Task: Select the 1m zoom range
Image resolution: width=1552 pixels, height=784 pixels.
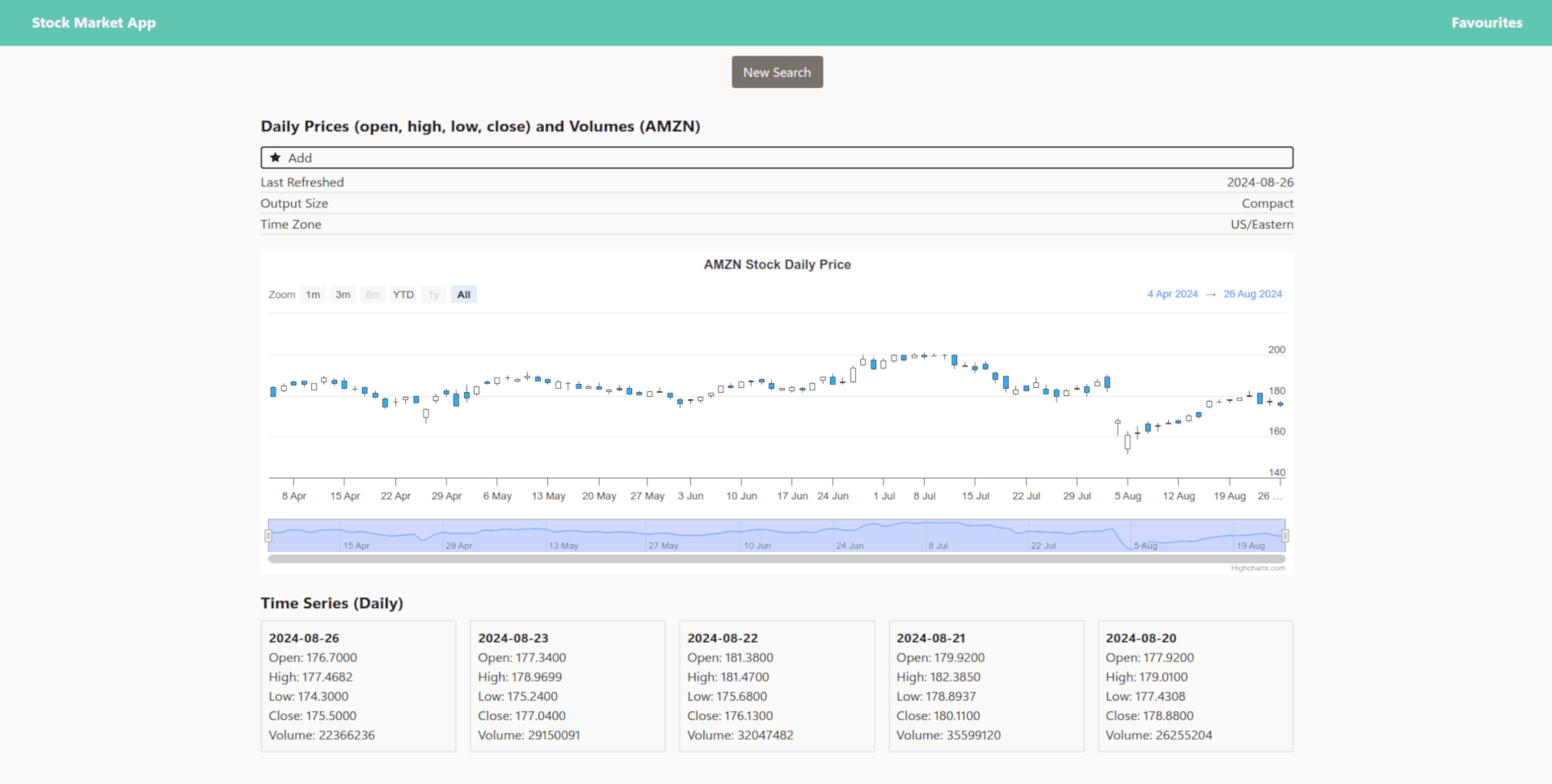Action: 313,294
